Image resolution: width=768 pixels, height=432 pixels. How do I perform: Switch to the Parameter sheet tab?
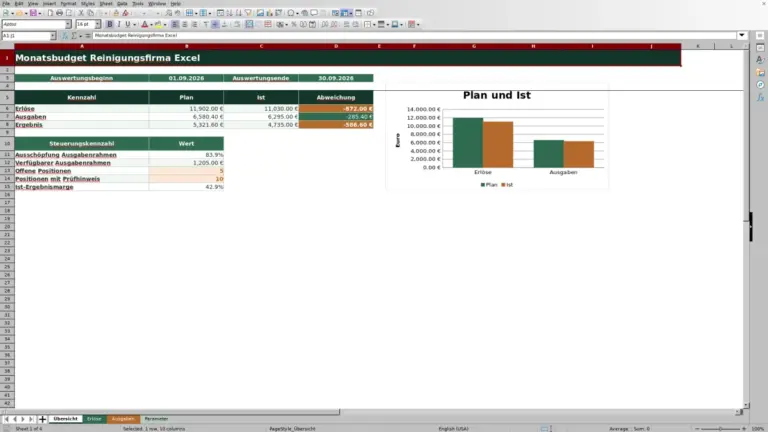pyautogui.click(x=156, y=419)
